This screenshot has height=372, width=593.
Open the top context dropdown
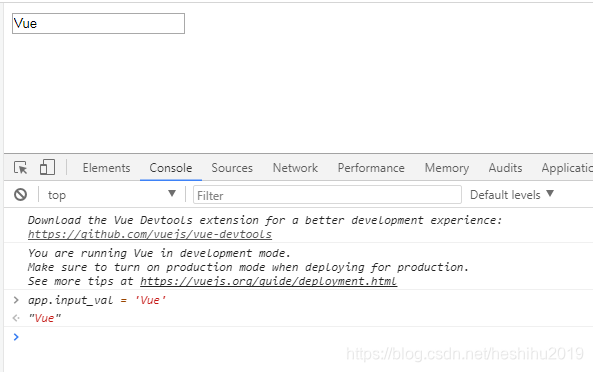point(112,195)
